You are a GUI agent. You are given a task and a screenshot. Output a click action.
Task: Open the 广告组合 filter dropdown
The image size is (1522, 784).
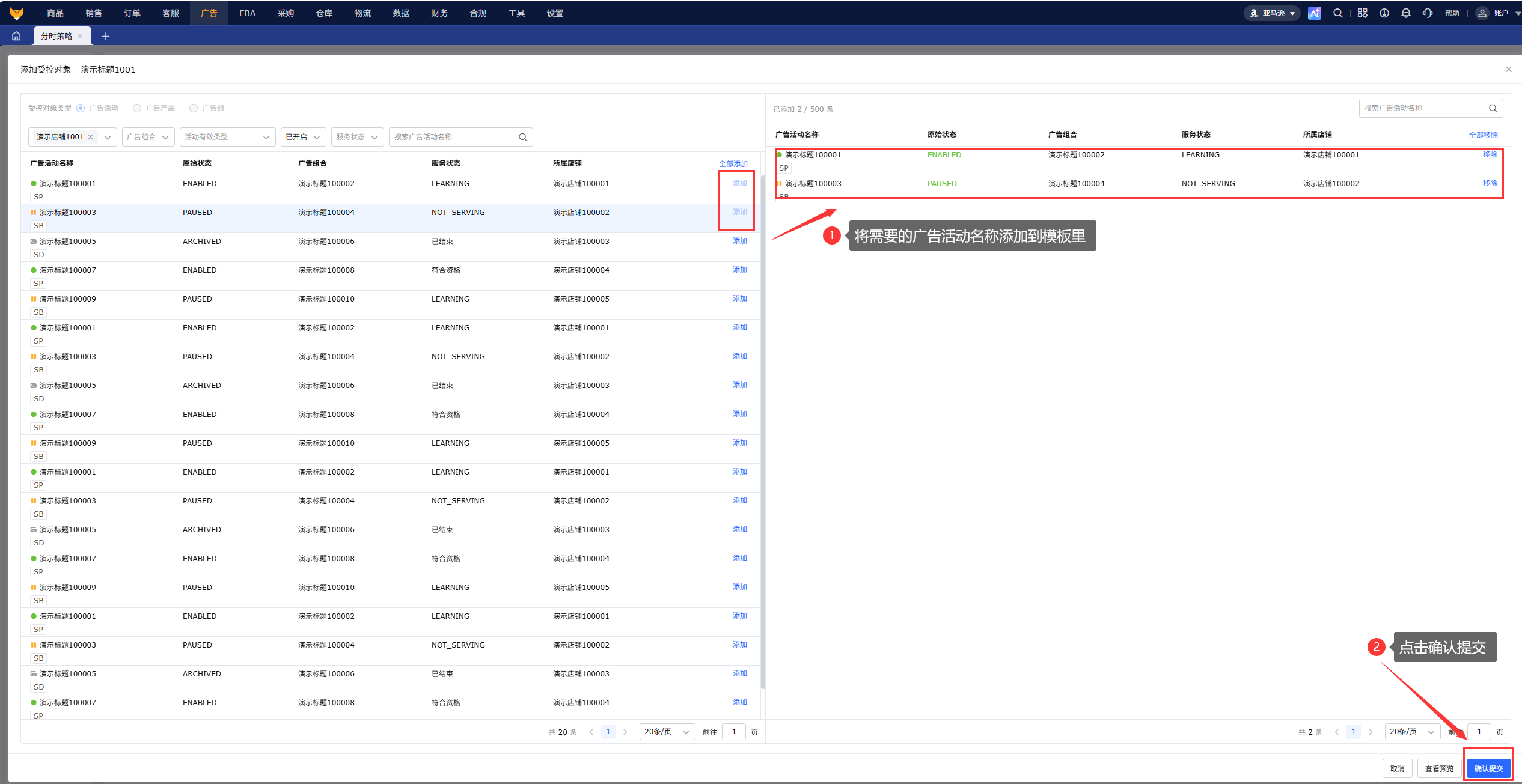(148, 137)
